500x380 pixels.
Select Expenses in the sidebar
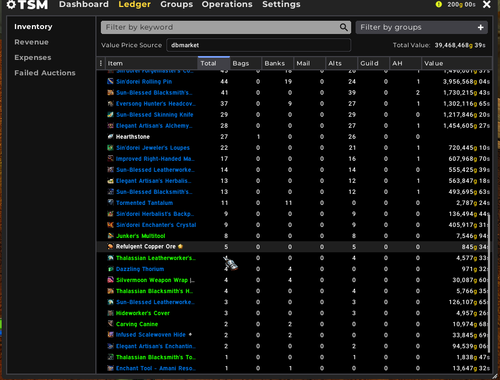pos(33,57)
